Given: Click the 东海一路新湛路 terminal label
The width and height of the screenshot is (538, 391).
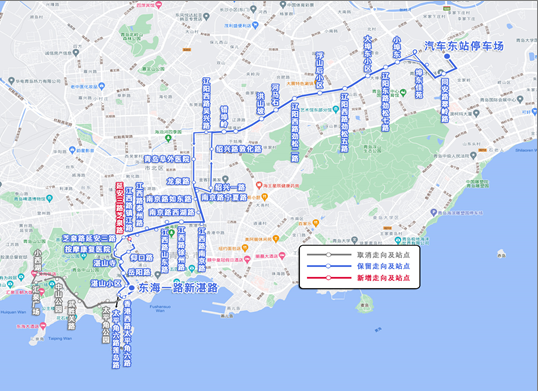Looking at the screenshot, I should [x=178, y=288].
